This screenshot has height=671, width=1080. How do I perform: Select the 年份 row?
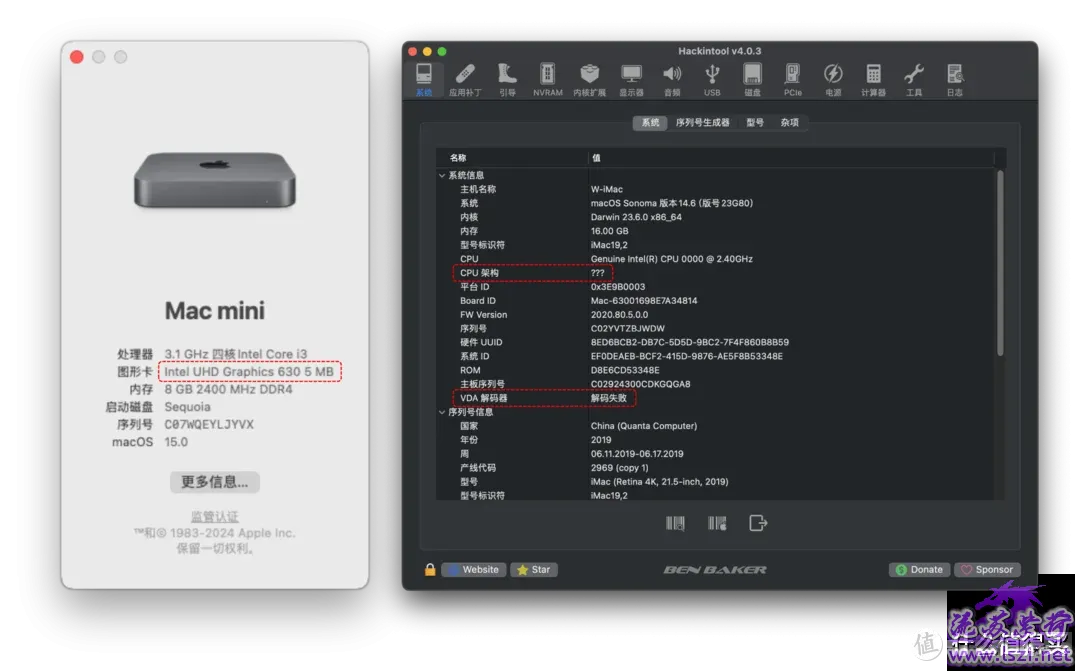coord(716,440)
